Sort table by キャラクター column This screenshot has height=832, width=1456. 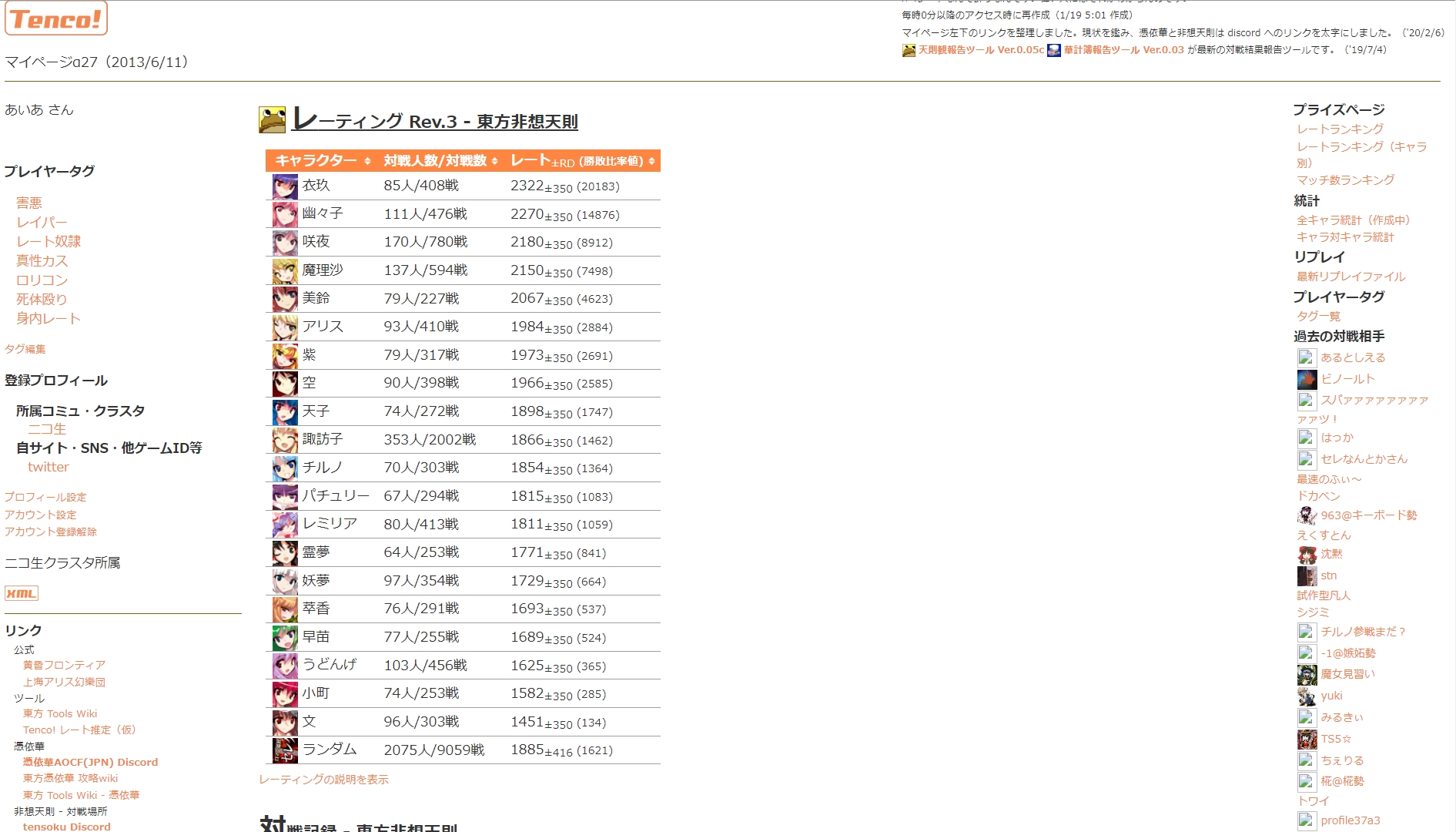click(323, 160)
